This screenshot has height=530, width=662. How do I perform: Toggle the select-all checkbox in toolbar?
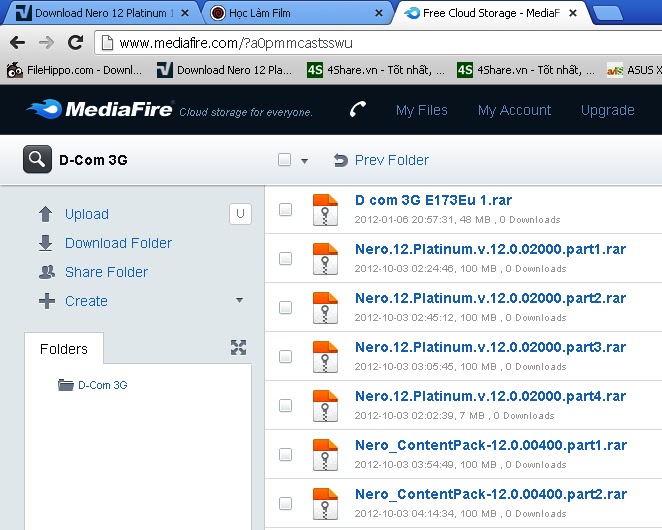[x=285, y=160]
